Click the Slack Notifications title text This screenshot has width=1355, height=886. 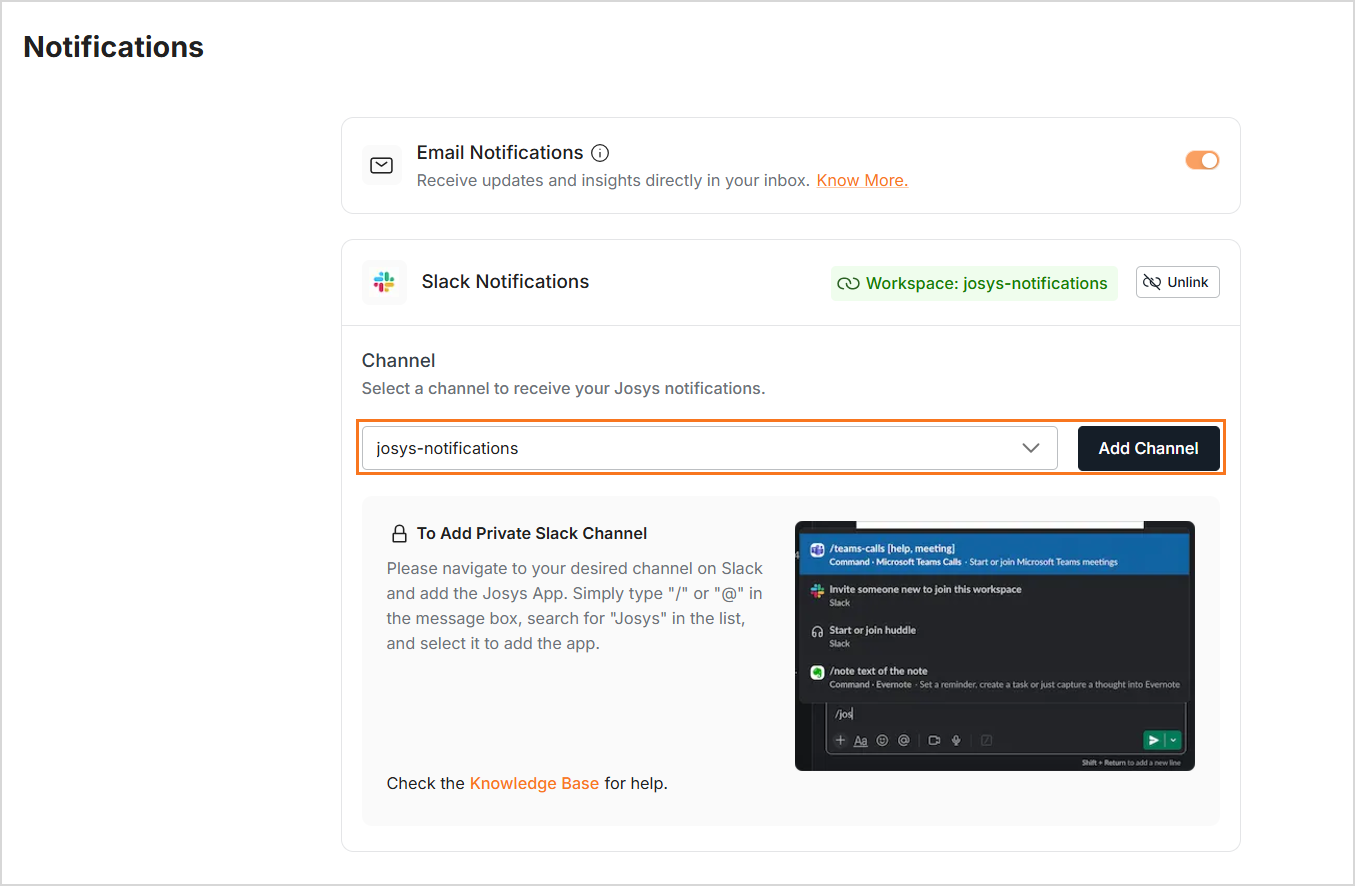pos(505,282)
